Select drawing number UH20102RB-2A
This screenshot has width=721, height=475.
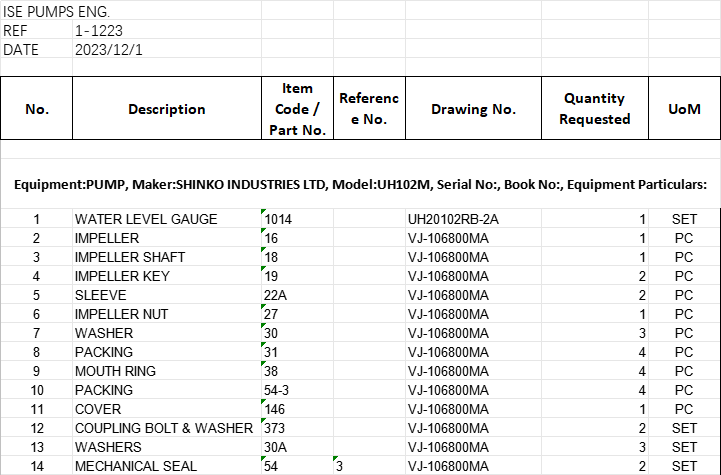[453, 219]
